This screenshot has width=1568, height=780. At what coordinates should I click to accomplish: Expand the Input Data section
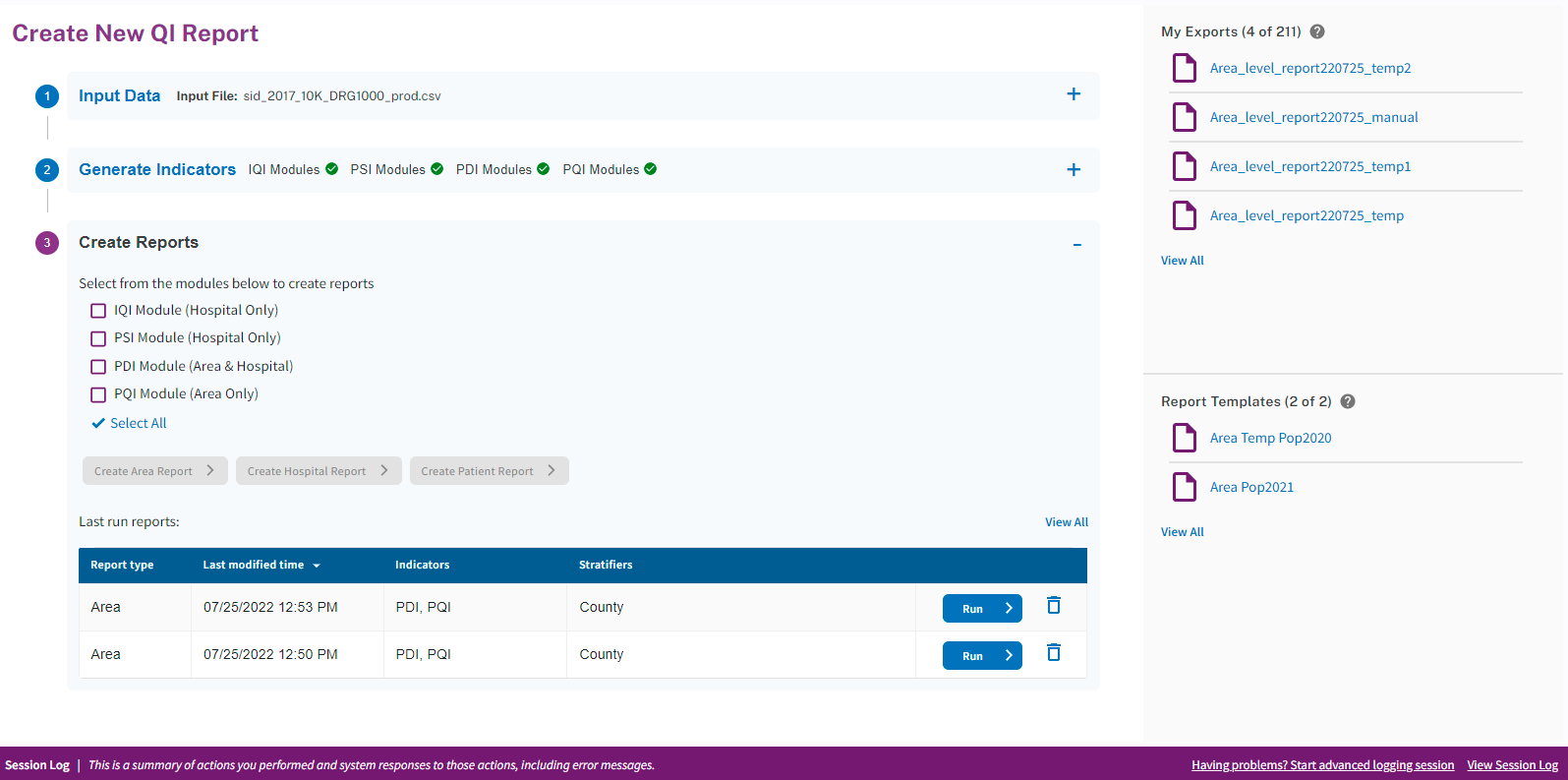pos(1074,94)
